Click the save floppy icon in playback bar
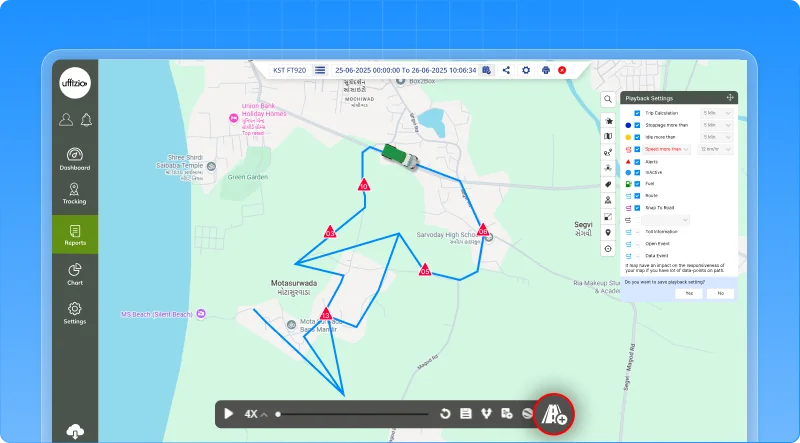The image size is (800, 443). point(466,414)
